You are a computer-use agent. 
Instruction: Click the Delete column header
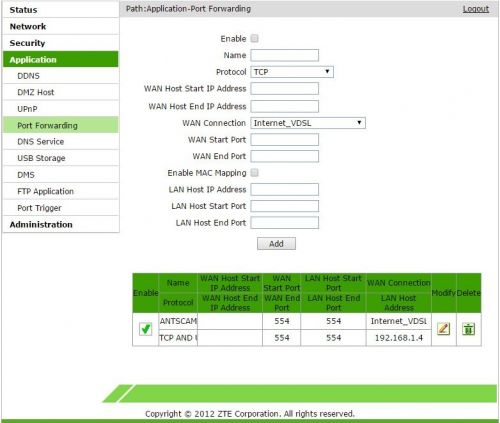coord(469,293)
